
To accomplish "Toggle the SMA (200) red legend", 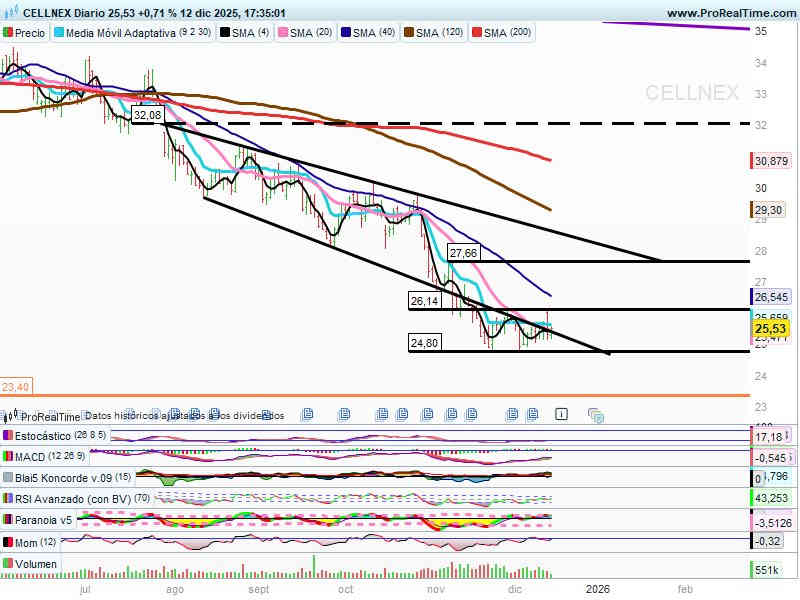I will click(x=507, y=33).
